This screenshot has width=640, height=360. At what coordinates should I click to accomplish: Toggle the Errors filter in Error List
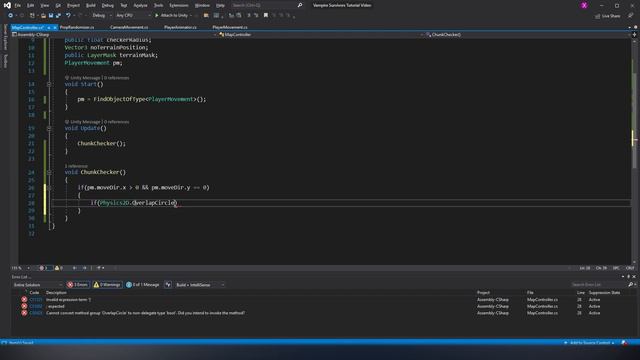point(78,284)
